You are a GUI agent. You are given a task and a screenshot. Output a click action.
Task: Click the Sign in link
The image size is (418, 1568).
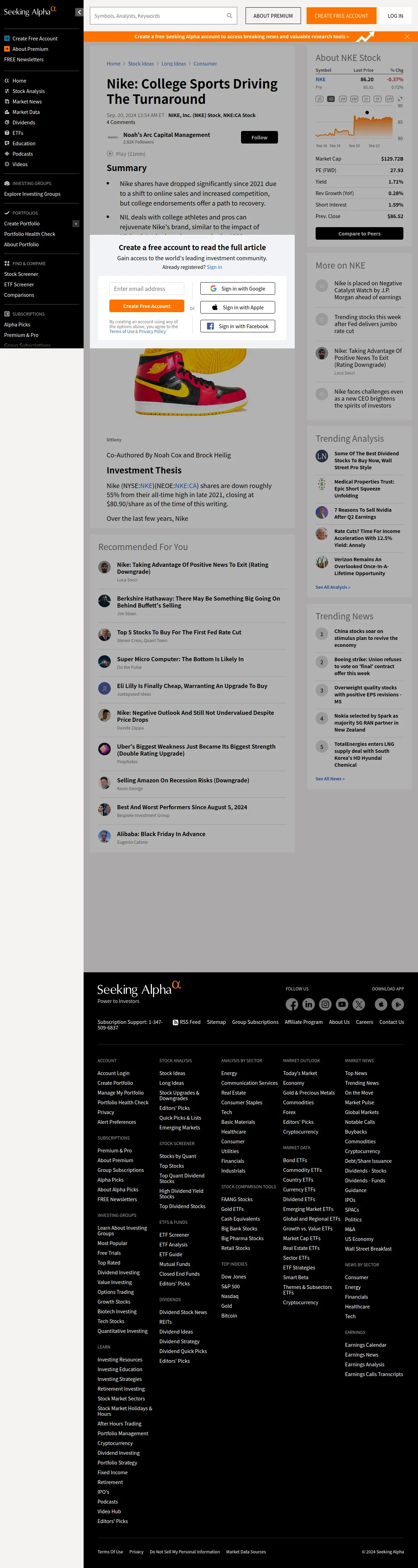click(x=214, y=267)
